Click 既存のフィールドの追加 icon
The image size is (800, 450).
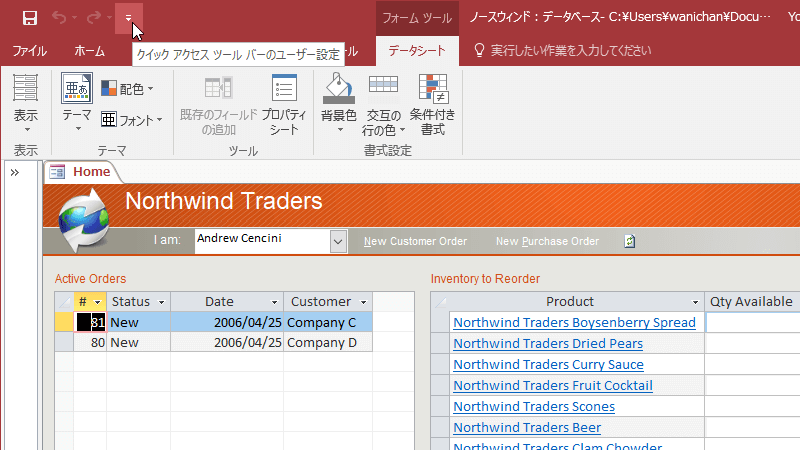[218, 88]
